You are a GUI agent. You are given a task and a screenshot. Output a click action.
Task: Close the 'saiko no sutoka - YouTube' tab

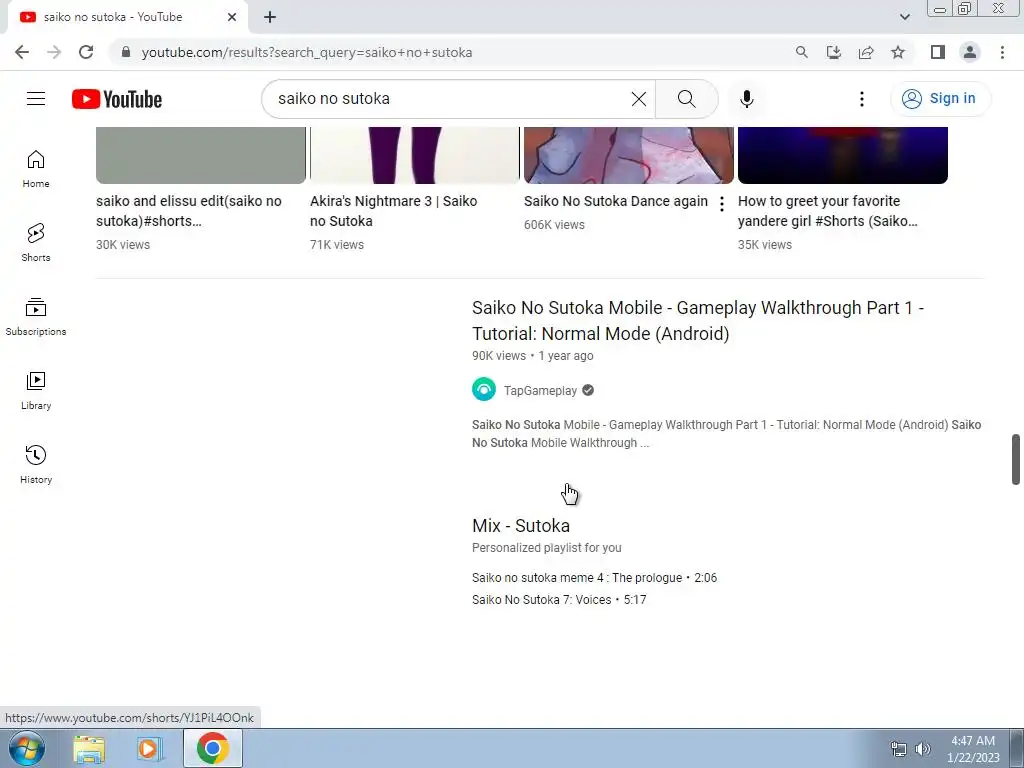[x=232, y=17]
